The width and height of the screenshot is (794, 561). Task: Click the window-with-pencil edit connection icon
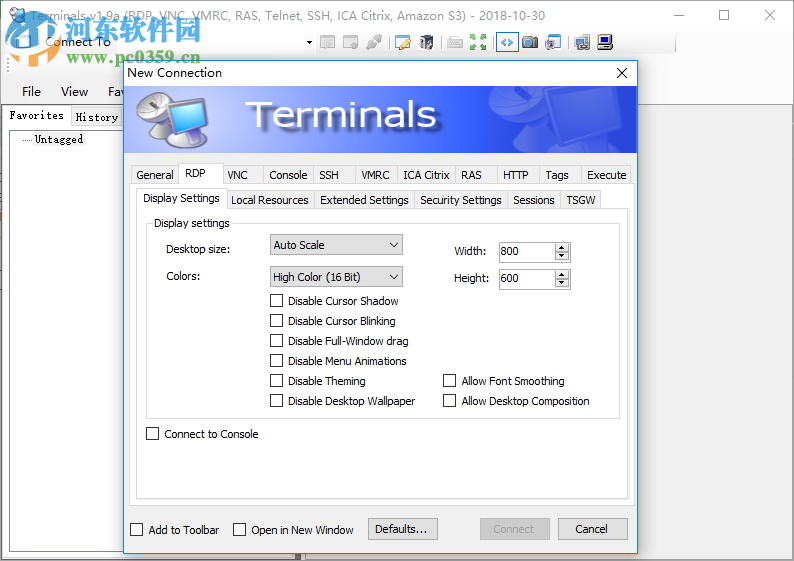[403, 43]
